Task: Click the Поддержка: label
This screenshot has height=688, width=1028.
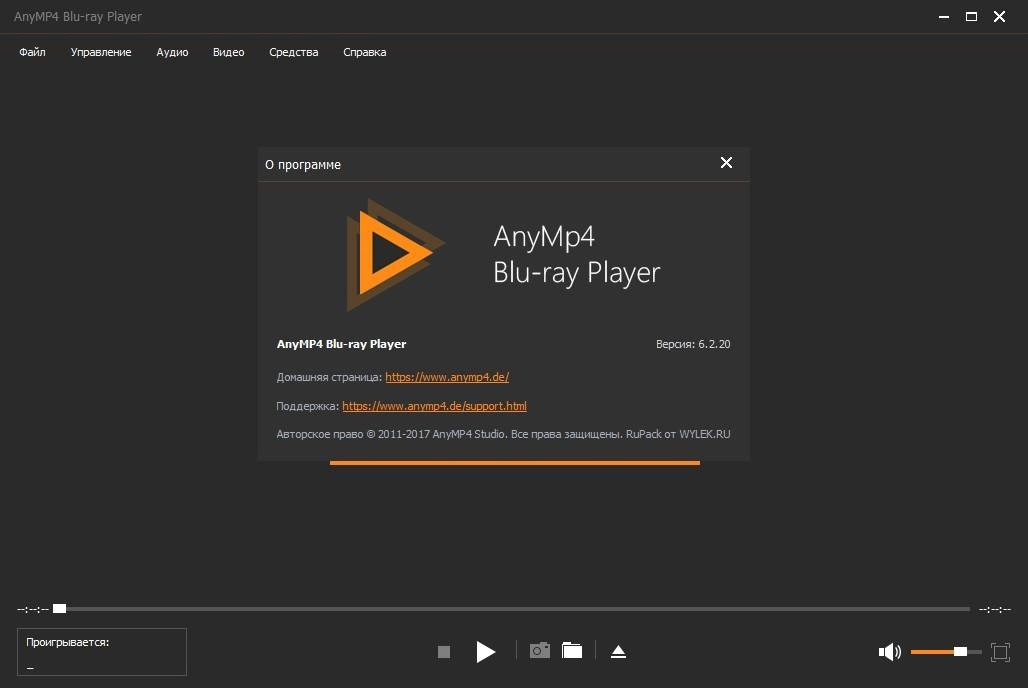Action: (307, 406)
